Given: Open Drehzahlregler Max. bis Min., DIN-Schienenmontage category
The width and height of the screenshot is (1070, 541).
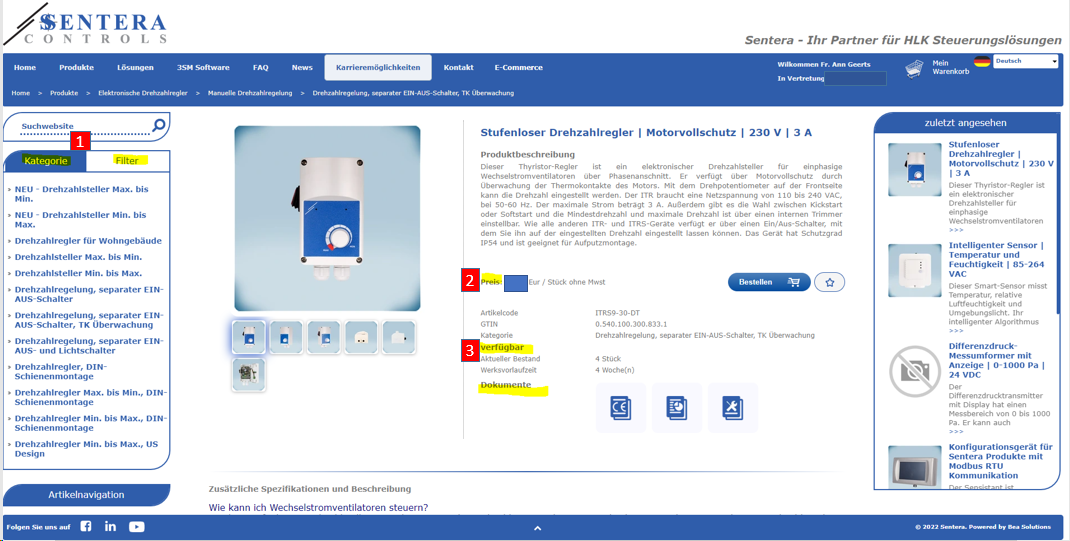Looking at the screenshot, I should tap(91, 398).
